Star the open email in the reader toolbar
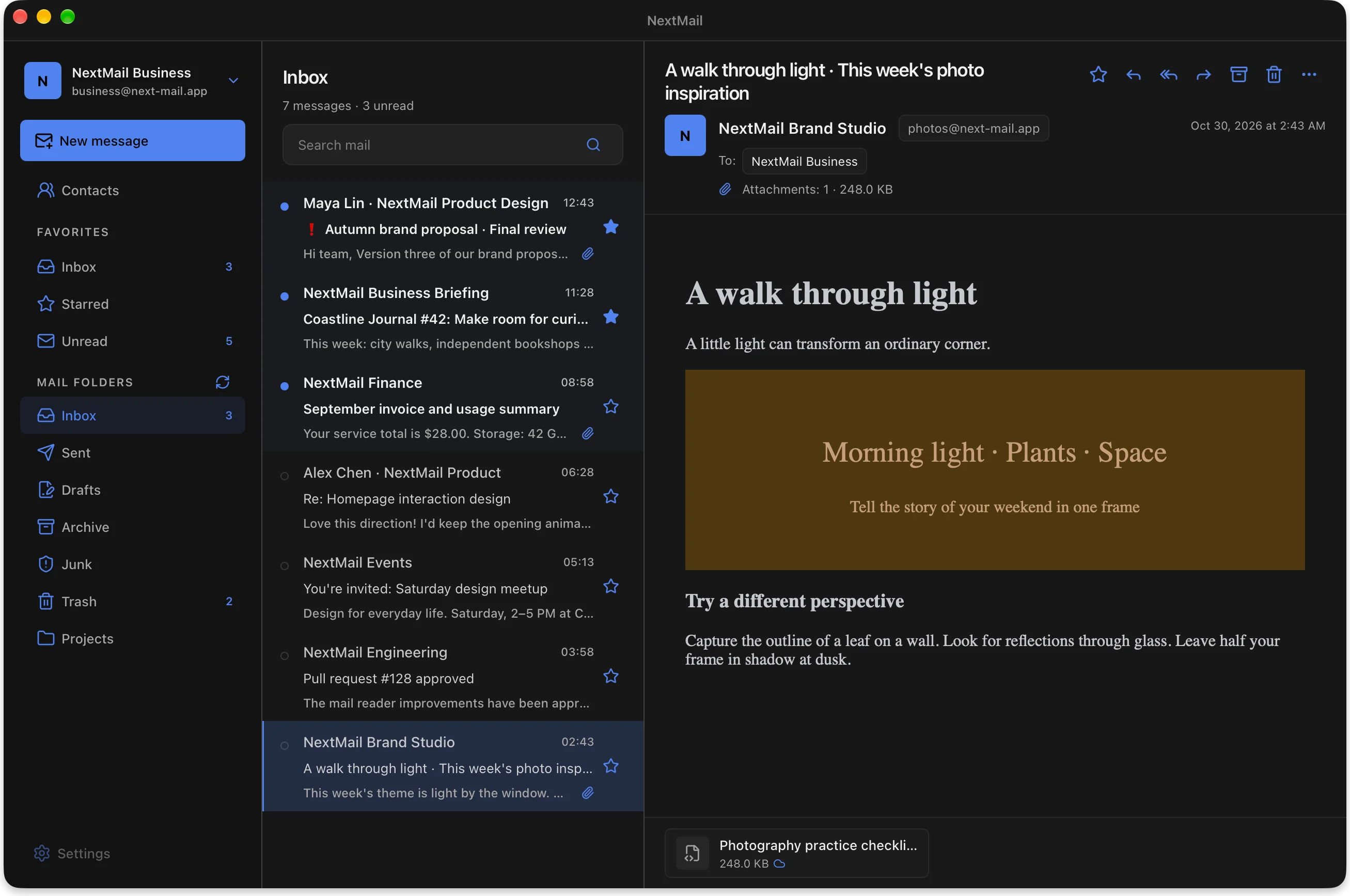The image size is (1350, 896). tap(1097, 74)
